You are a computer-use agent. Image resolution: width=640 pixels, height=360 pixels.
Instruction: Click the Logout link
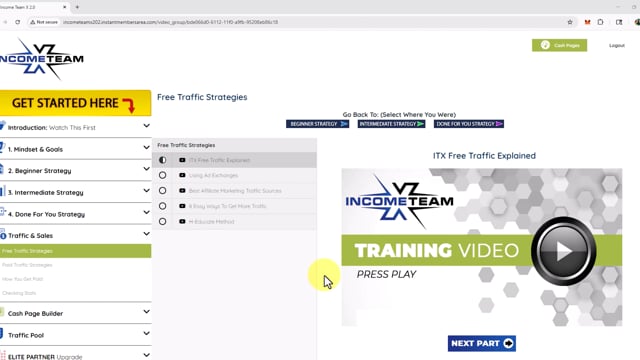tap(617, 45)
